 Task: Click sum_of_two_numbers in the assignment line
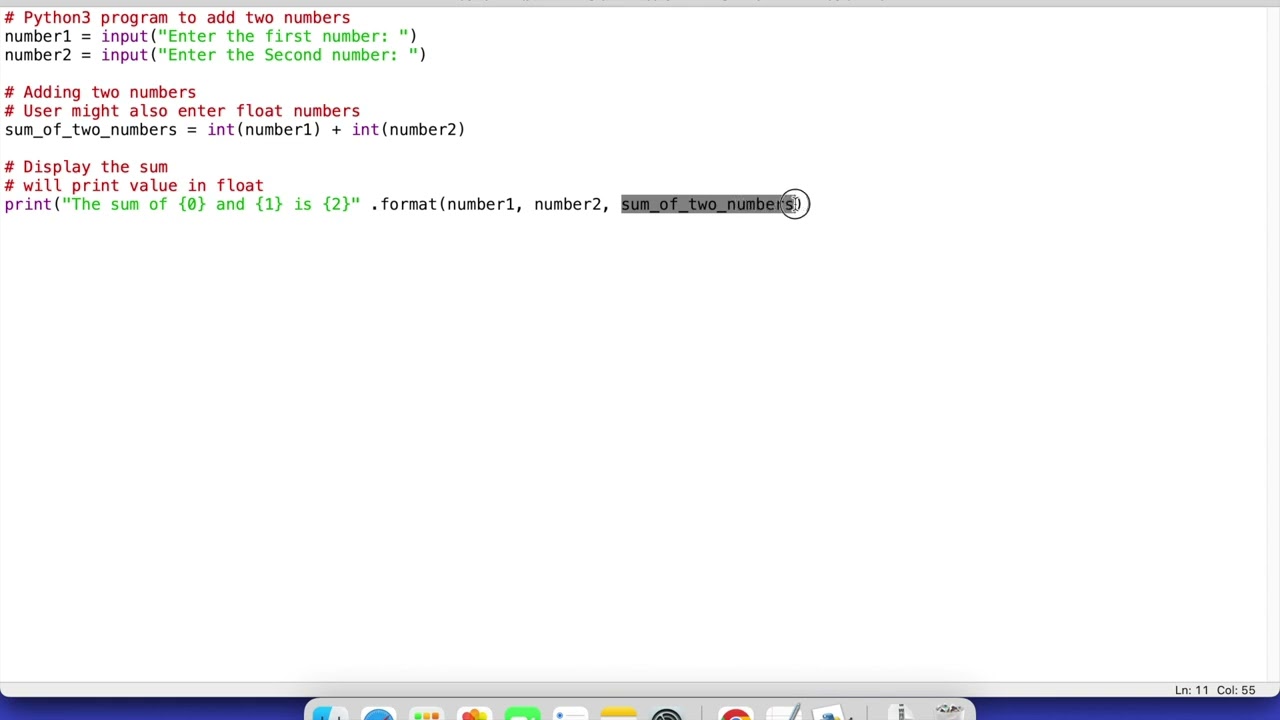tap(90, 130)
